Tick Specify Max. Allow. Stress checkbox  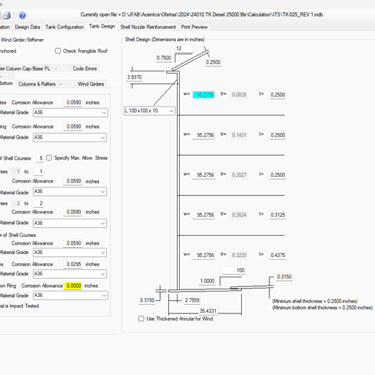49,158
